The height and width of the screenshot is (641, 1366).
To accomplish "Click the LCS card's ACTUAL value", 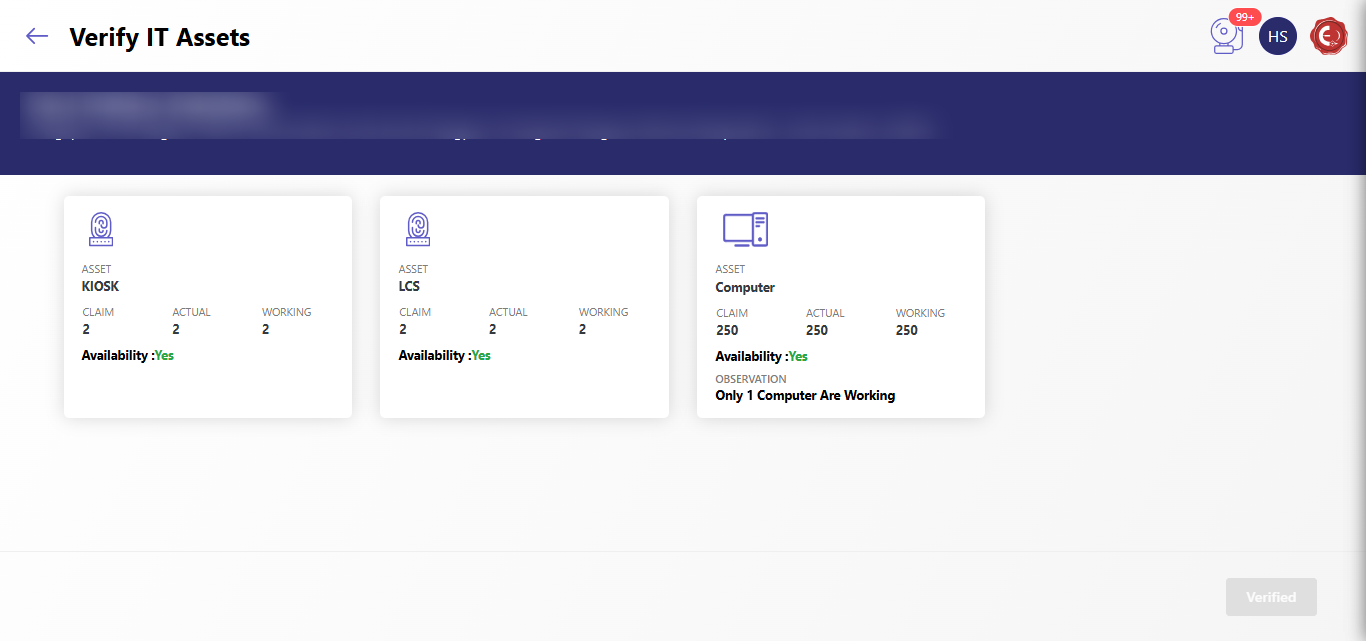I will click(493, 329).
